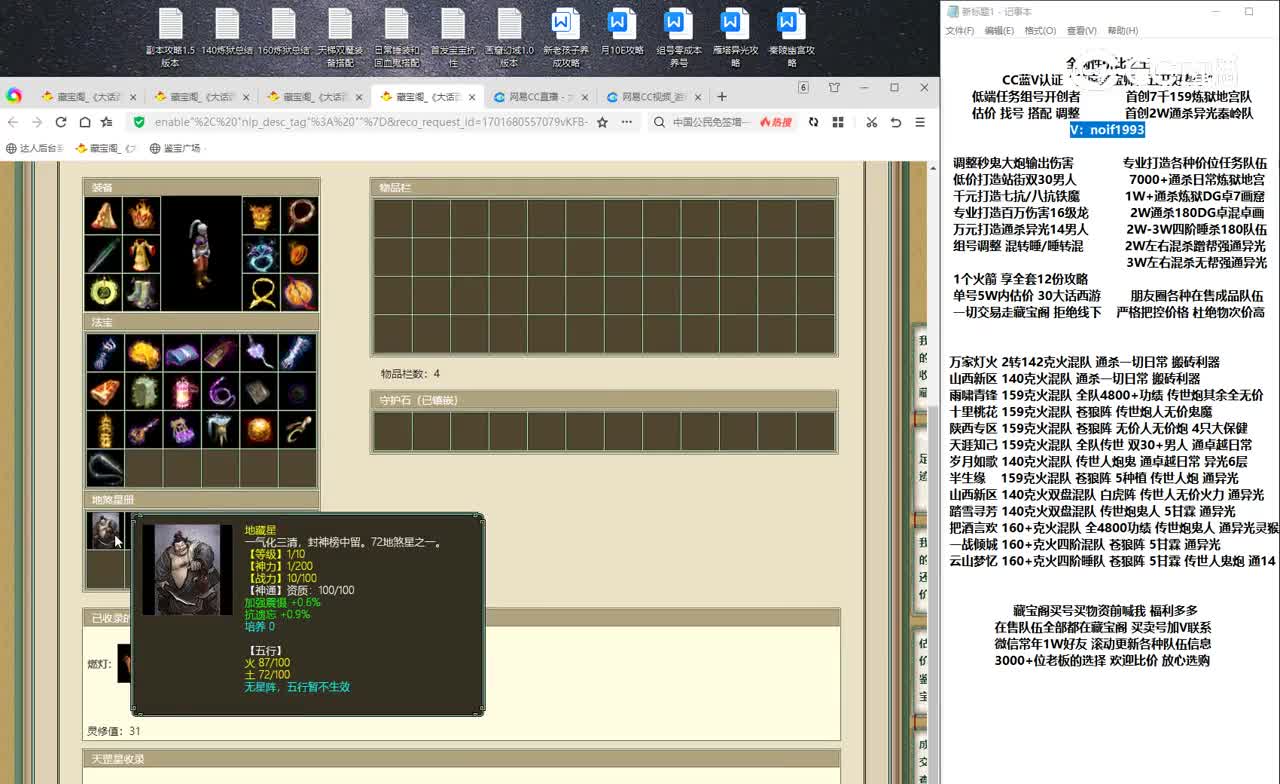
Task: Select the yellow ribbon belt equipment icon
Action: 260,293
